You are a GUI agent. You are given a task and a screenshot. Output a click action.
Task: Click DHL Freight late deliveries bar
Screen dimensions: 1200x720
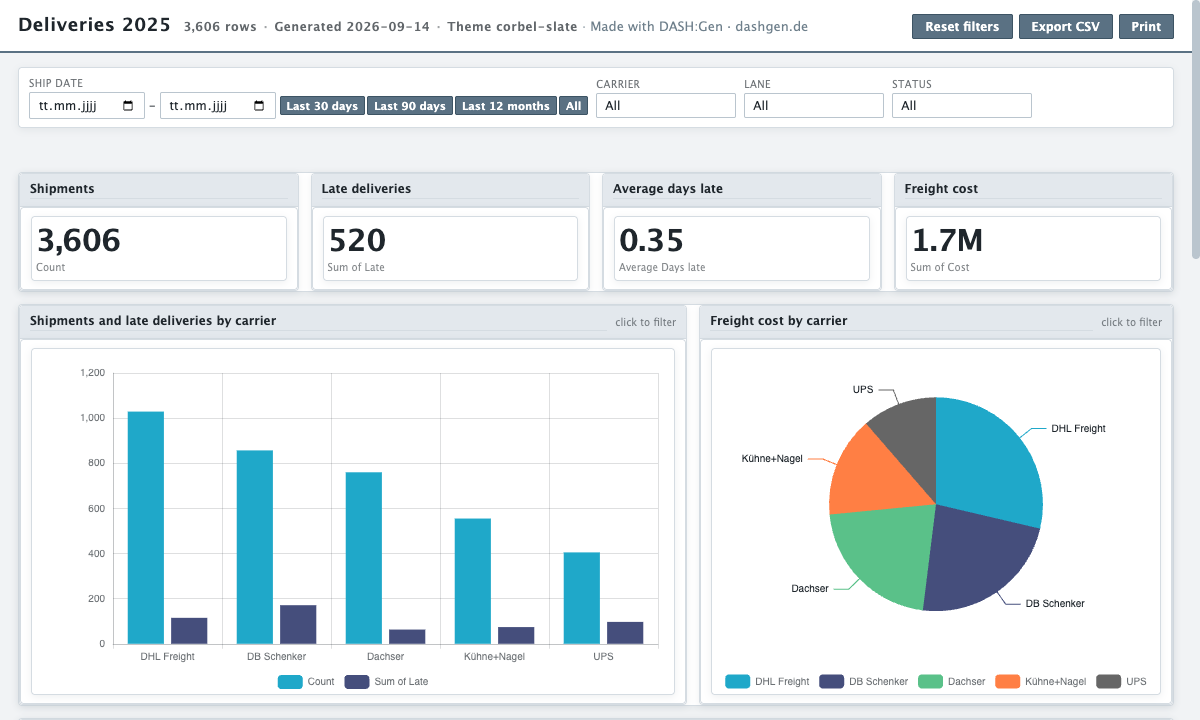coord(189,631)
